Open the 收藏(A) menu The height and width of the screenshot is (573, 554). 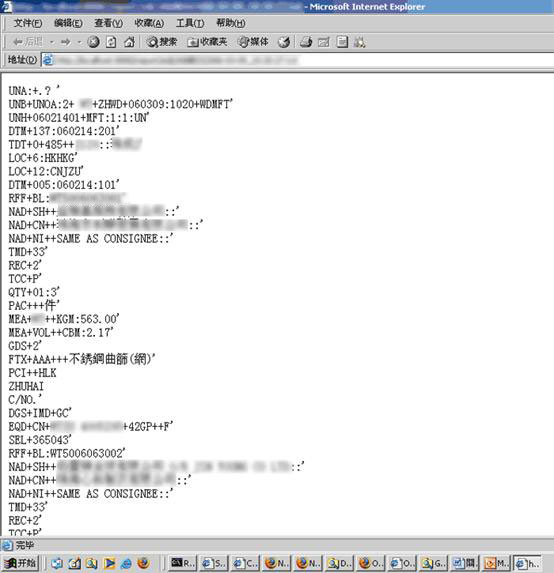pyautogui.click(x=149, y=23)
